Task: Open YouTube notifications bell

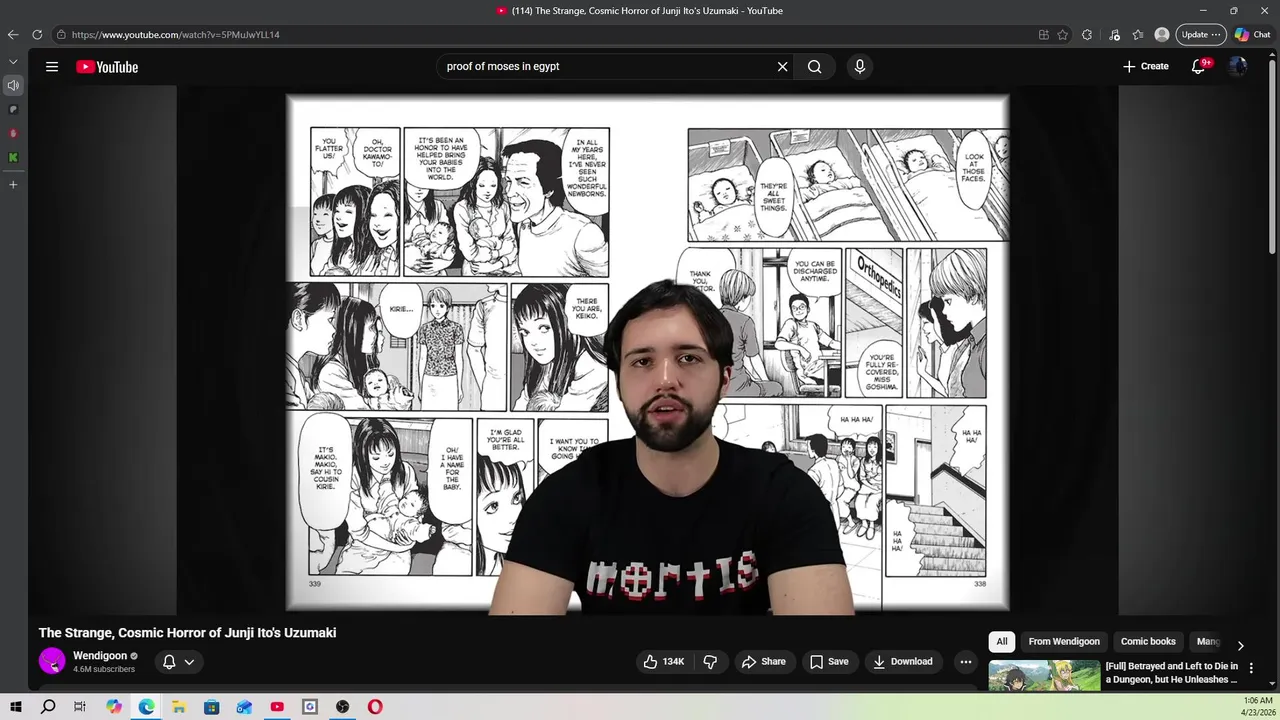Action: coord(1198,66)
